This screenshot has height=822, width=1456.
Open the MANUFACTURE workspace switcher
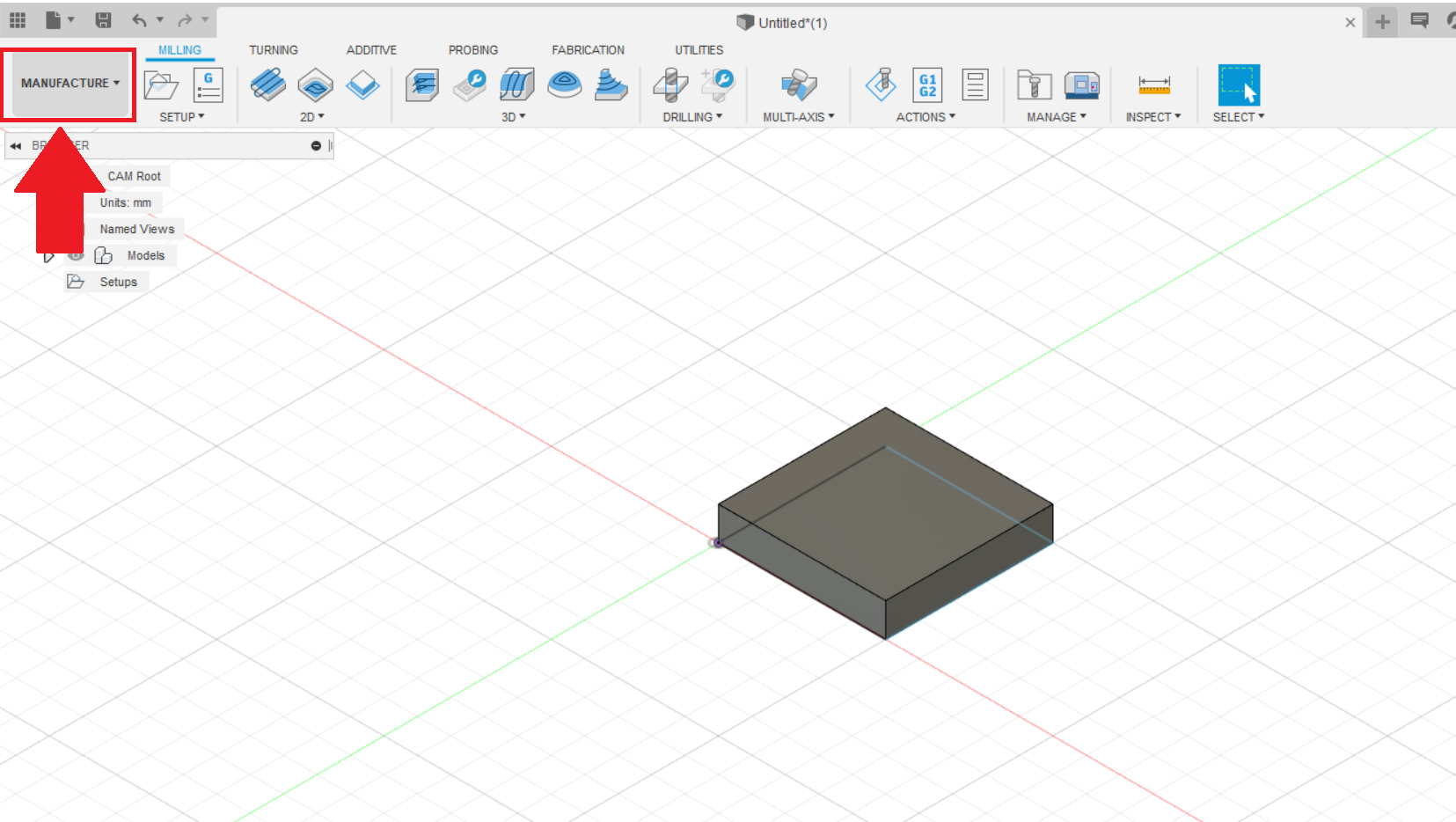click(70, 83)
